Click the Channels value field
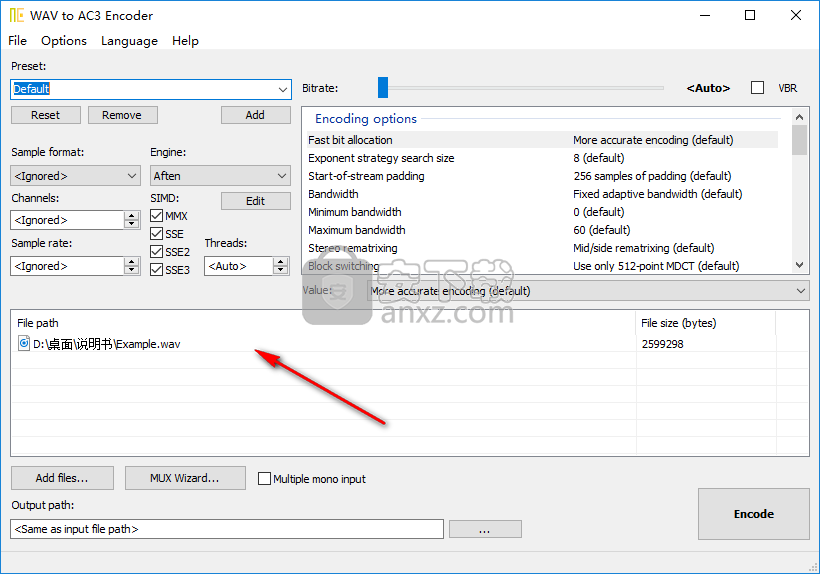This screenshot has height=574, width=820. coord(67,220)
